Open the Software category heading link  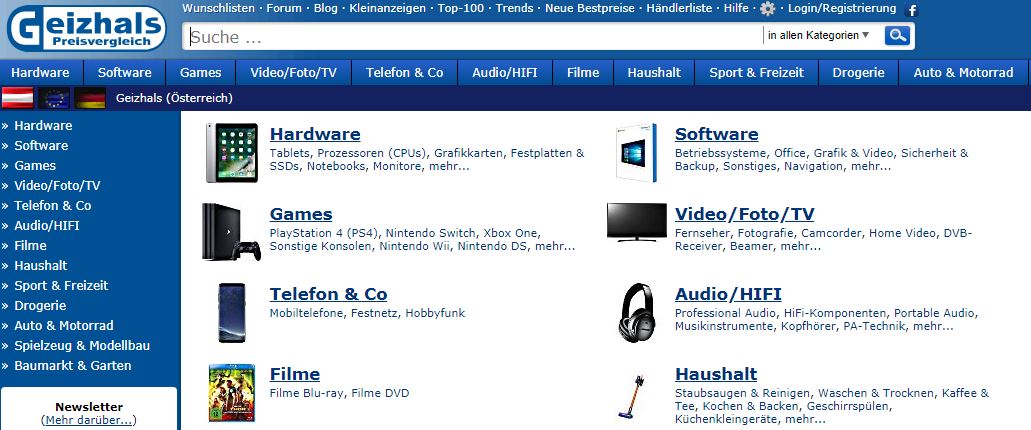tap(716, 134)
